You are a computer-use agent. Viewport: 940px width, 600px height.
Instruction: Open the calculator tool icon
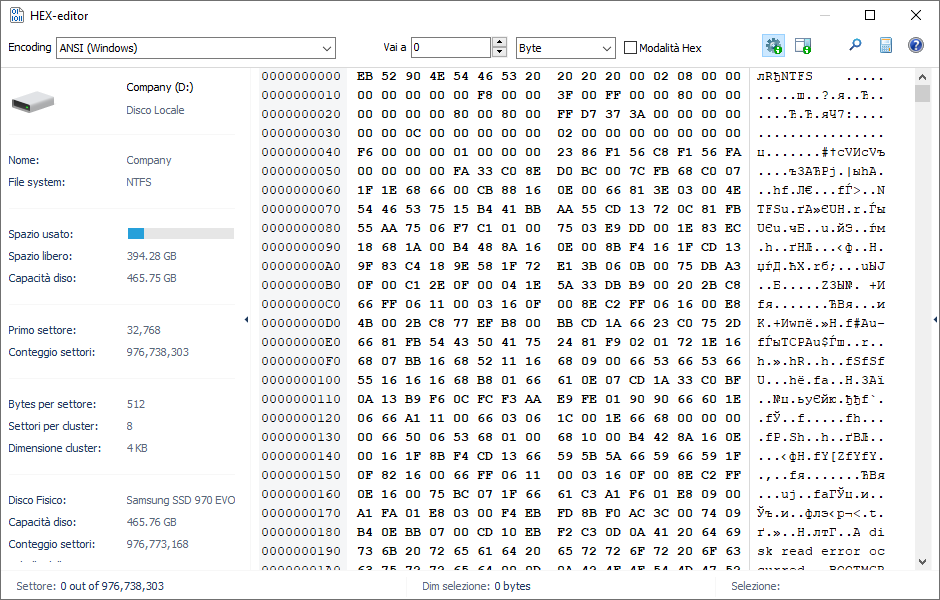point(885,46)
